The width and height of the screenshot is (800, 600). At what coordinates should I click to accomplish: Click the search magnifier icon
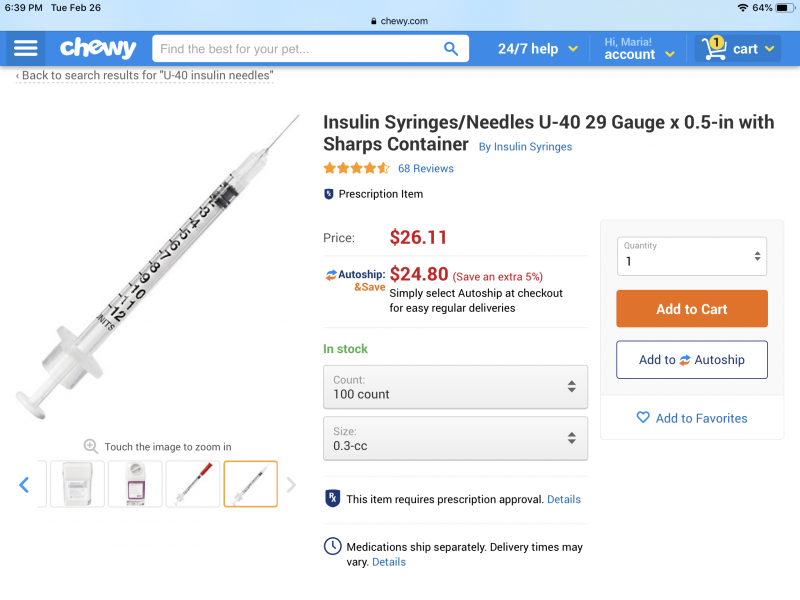(451, 48)
